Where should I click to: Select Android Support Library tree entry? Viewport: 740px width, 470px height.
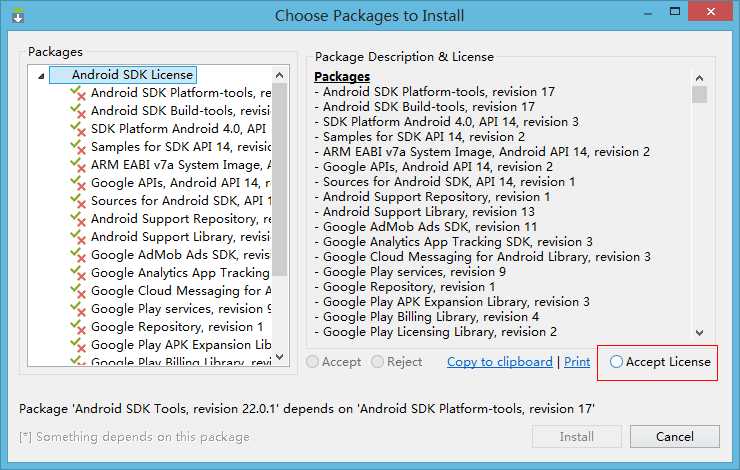(181, 236)
